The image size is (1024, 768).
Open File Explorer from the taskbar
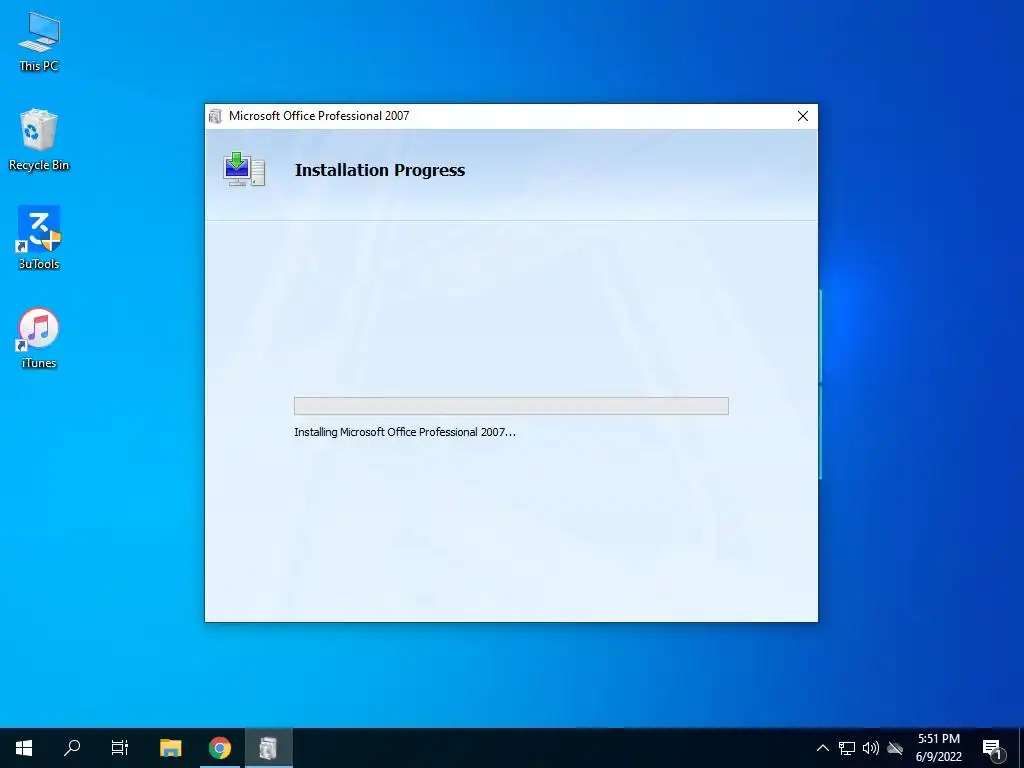coord(171,748)
